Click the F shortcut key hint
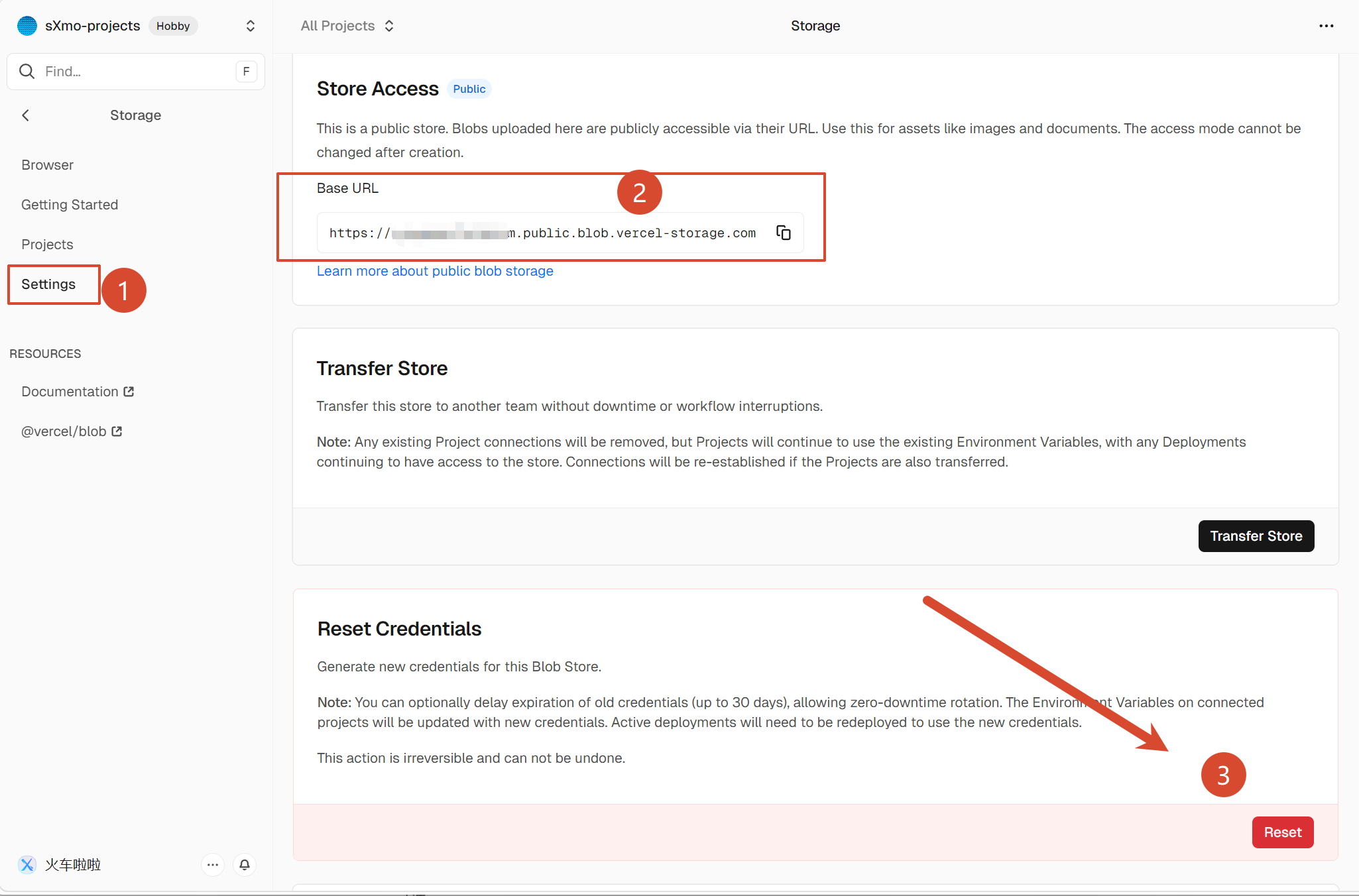Screen dimensions: 1359x896 (247, 72)
